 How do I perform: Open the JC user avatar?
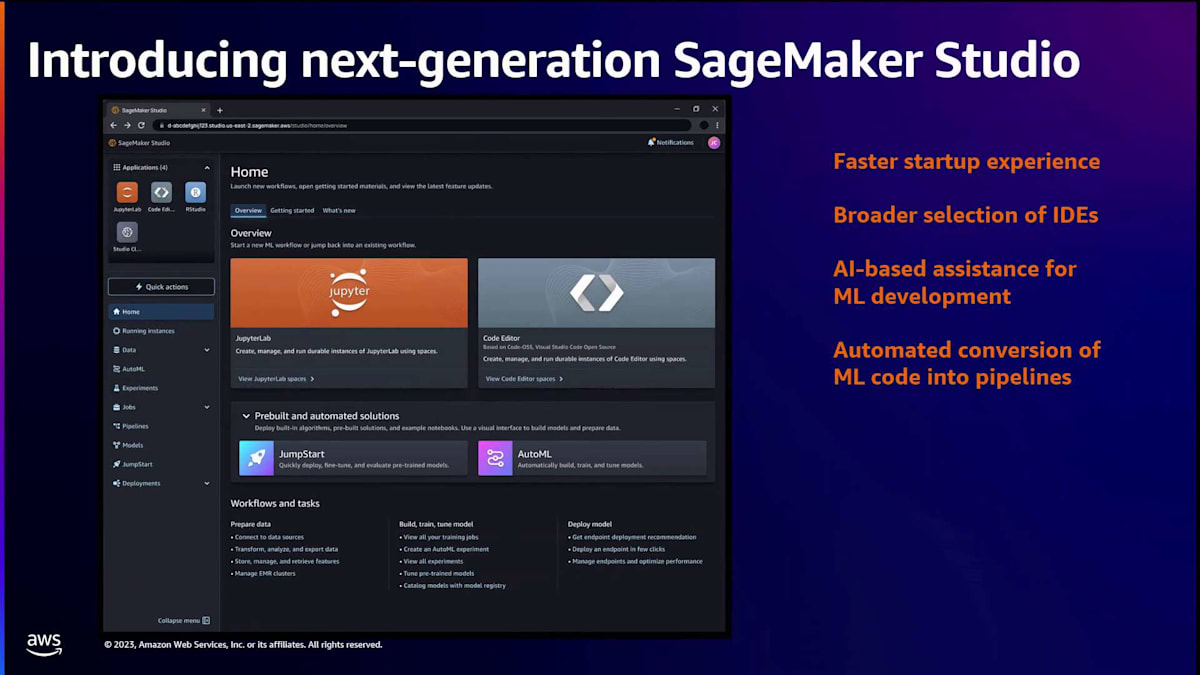tap(713, 142)
